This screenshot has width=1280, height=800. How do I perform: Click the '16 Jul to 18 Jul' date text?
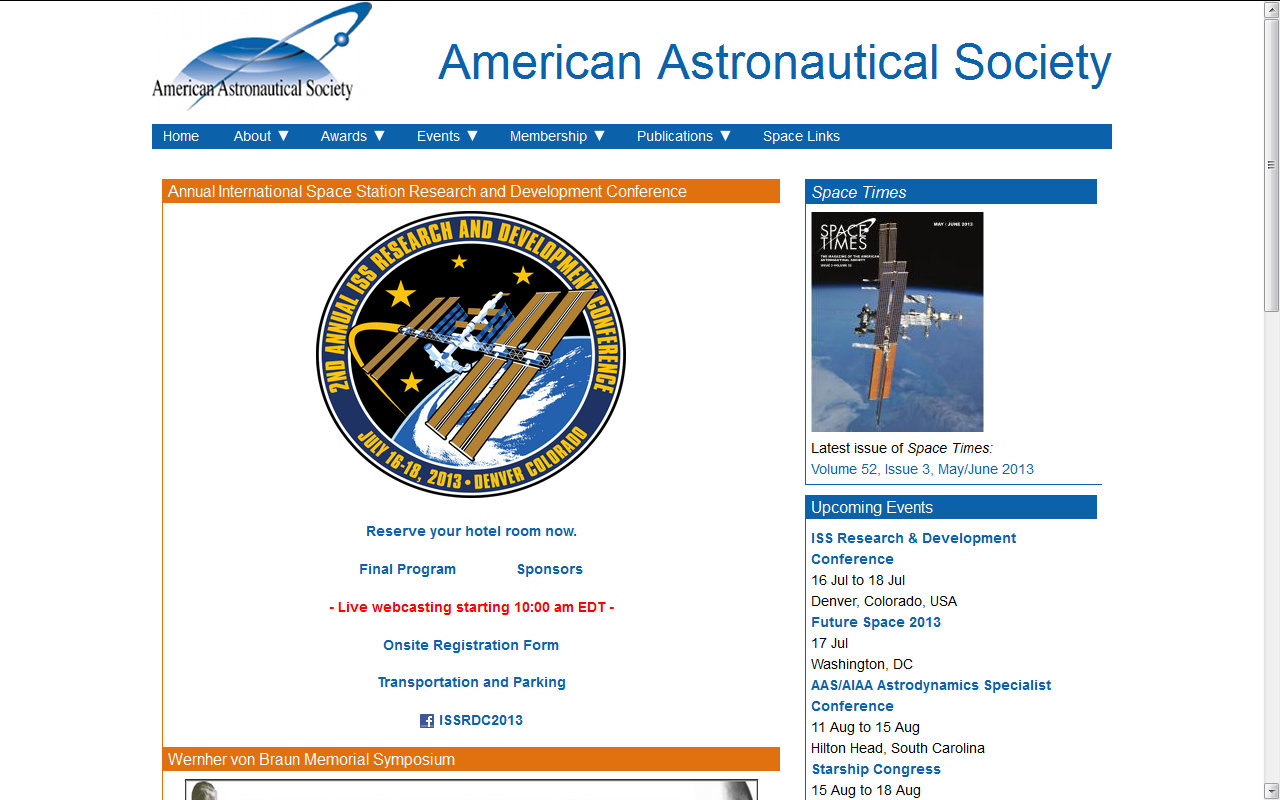[x=858, y=580]
